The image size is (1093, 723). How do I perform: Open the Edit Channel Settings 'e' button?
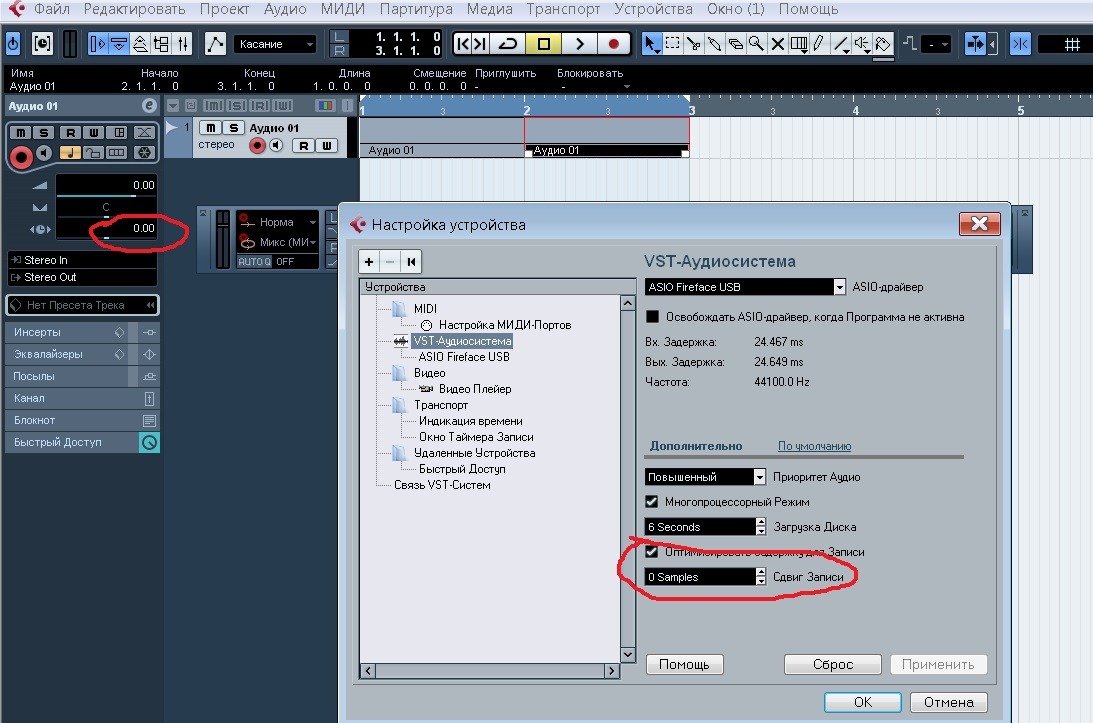point(148,106)
